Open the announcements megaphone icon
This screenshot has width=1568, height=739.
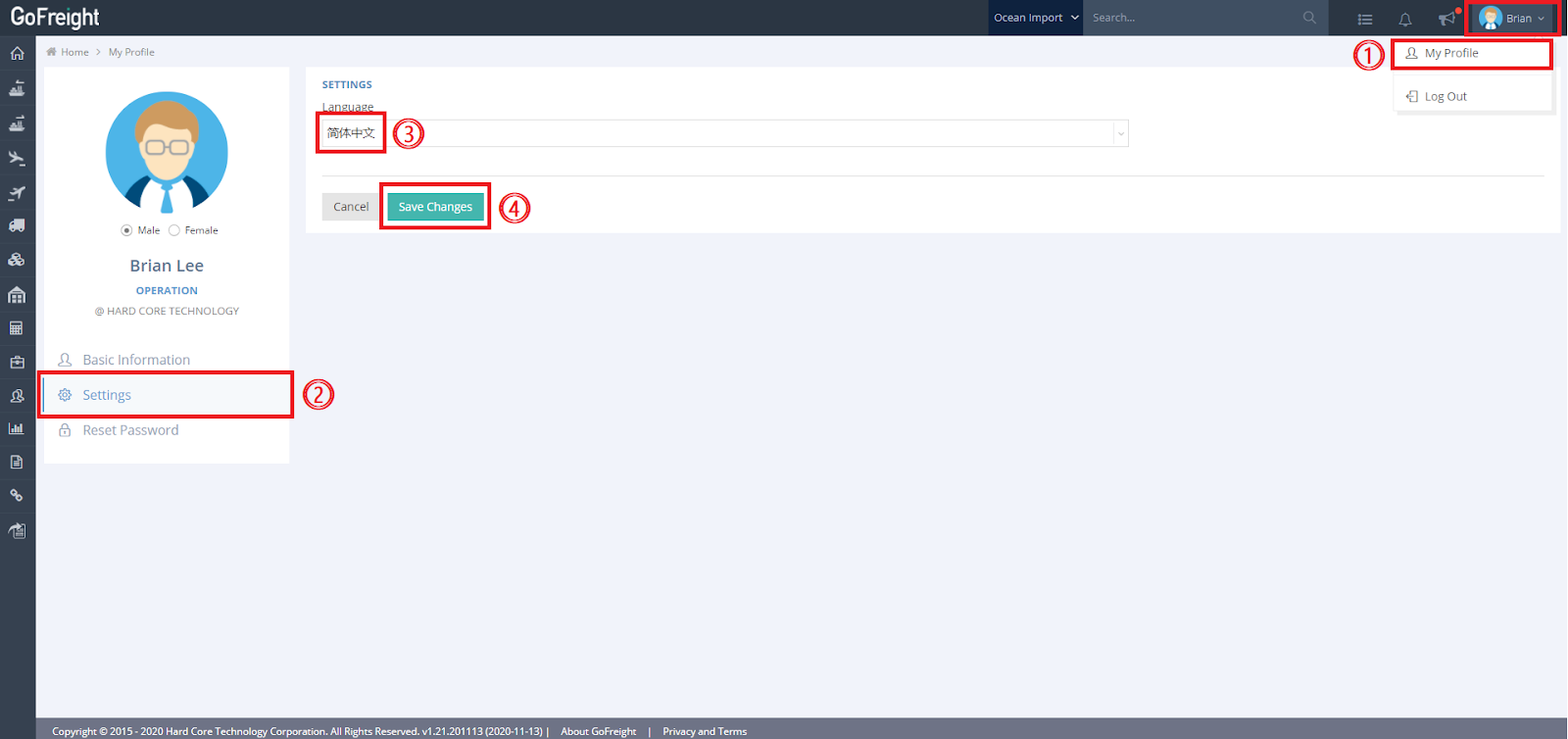pos(1446,19)
